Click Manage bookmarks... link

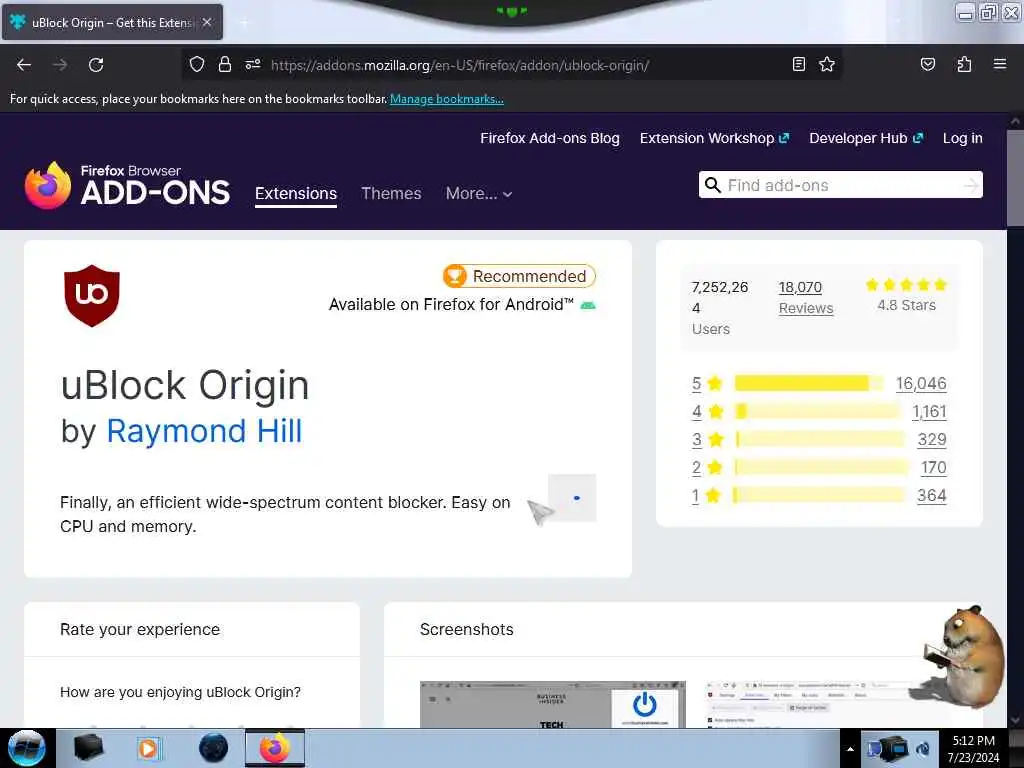coord(447,99)
